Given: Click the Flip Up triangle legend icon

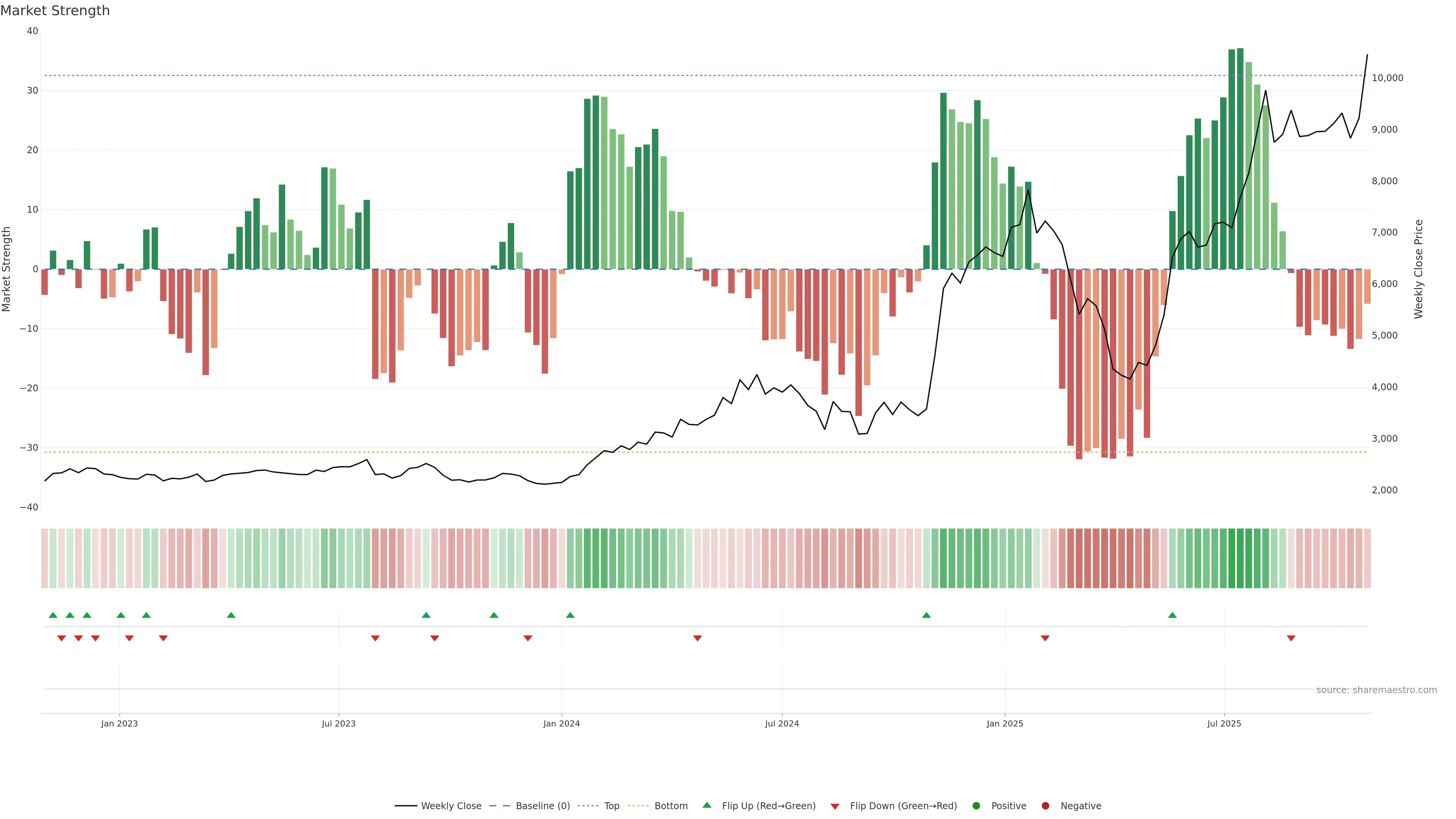Looking at the screenshot, I should tap(706, 805).
